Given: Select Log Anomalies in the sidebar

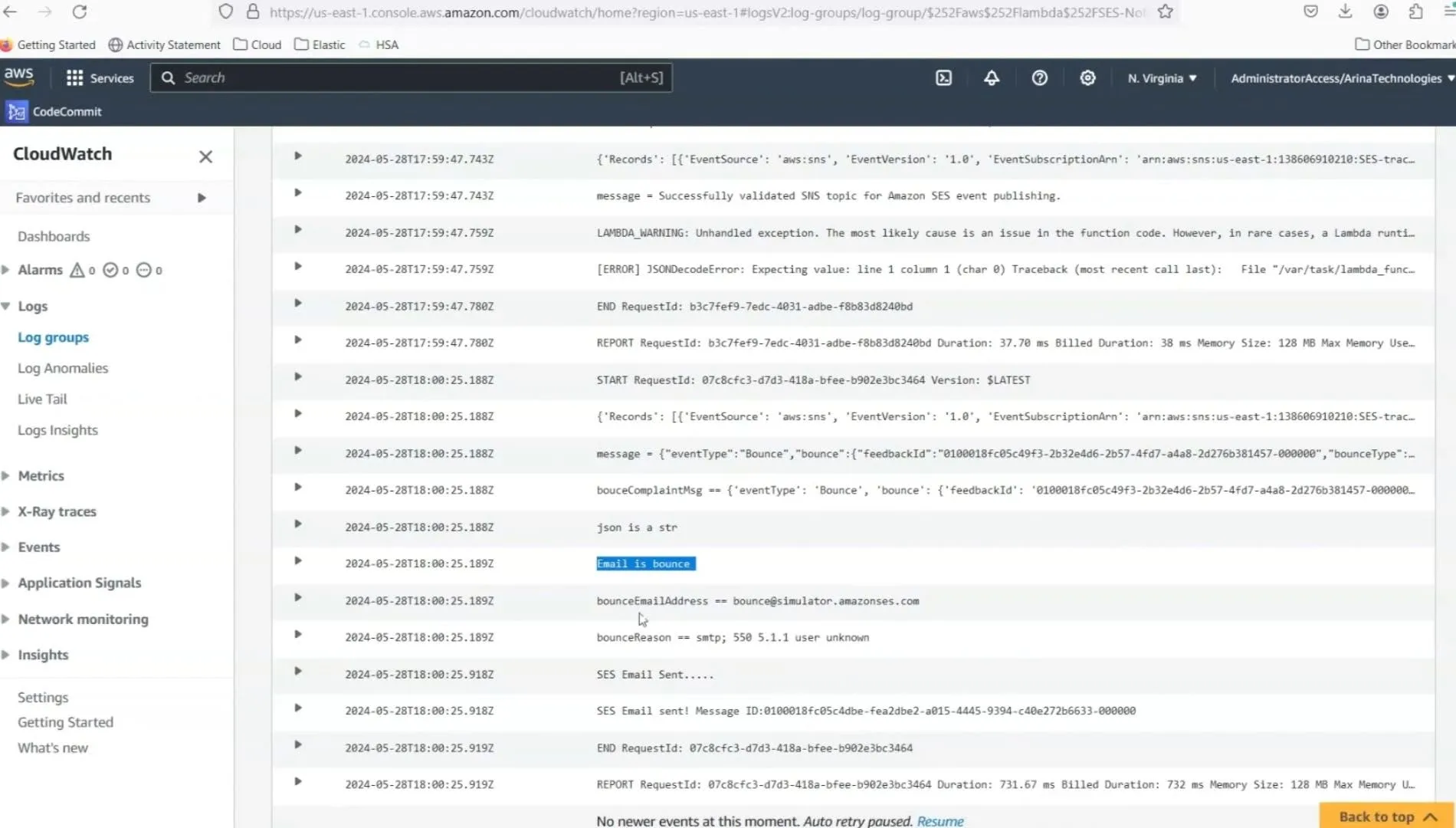Looking at the screenshot, I should pos(62,368).
